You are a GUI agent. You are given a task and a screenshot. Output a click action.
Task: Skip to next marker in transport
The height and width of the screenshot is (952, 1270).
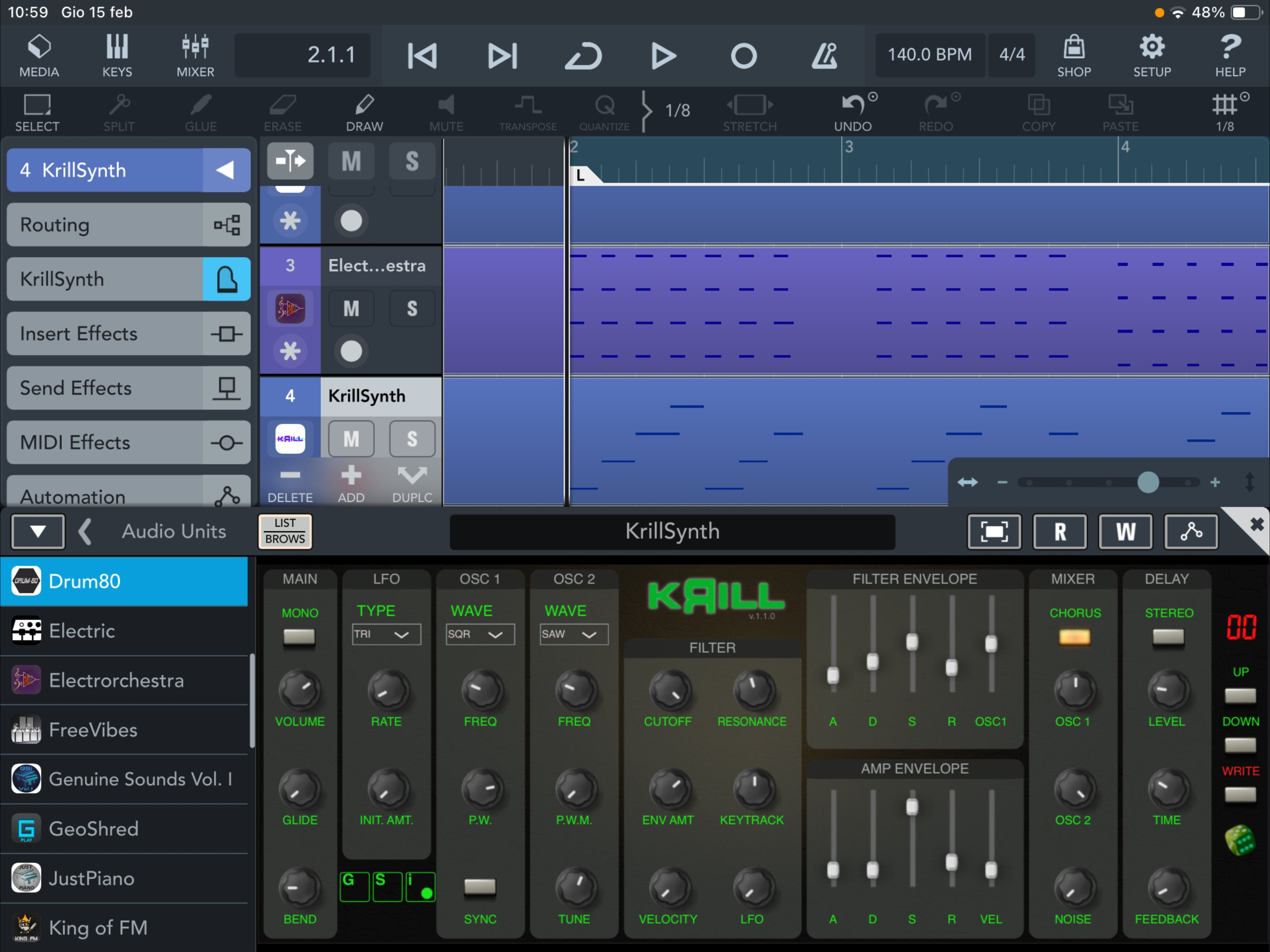[503, 56]
